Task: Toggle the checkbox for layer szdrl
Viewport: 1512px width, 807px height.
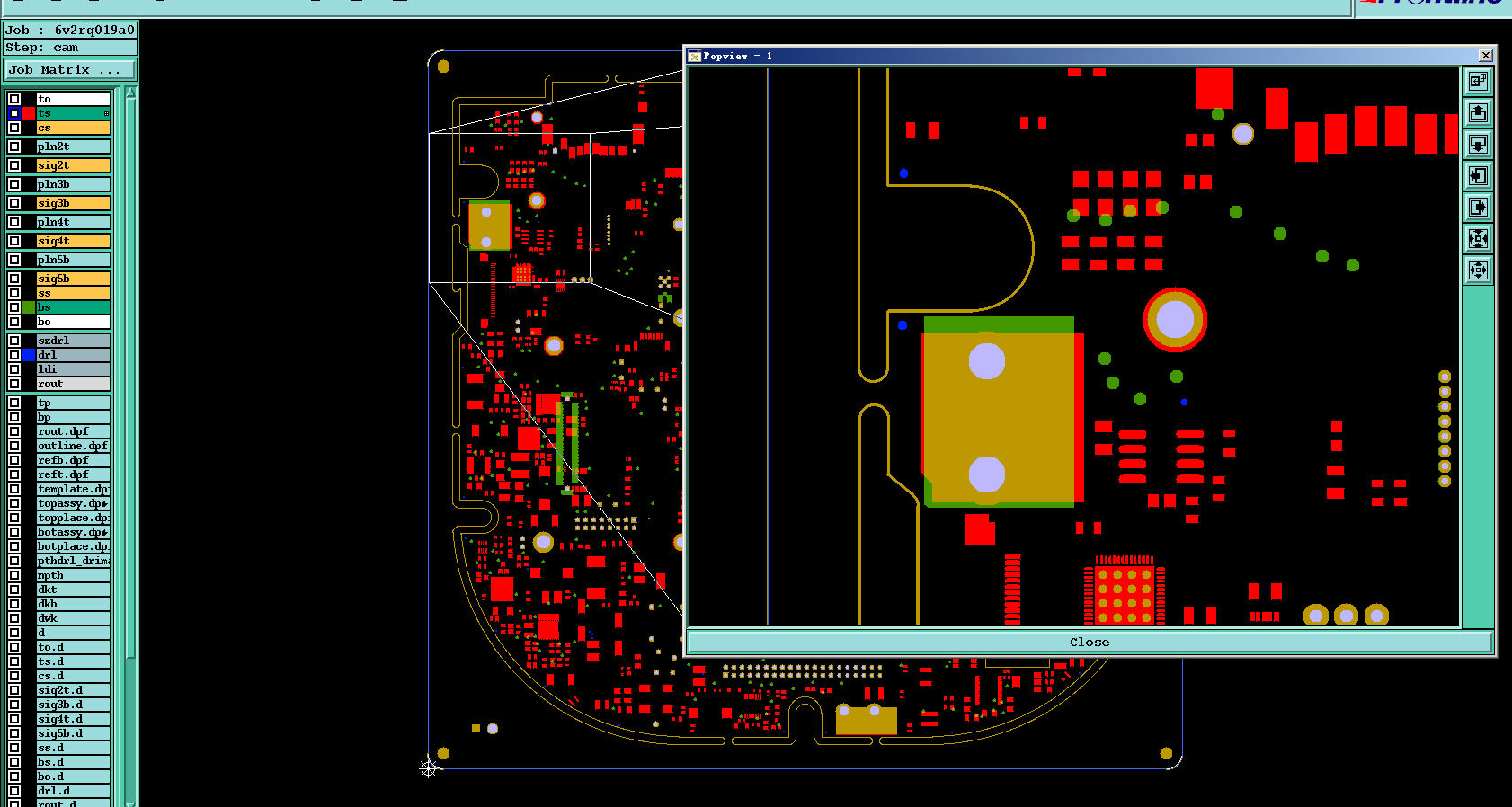Action: click(x=14, y=341)
